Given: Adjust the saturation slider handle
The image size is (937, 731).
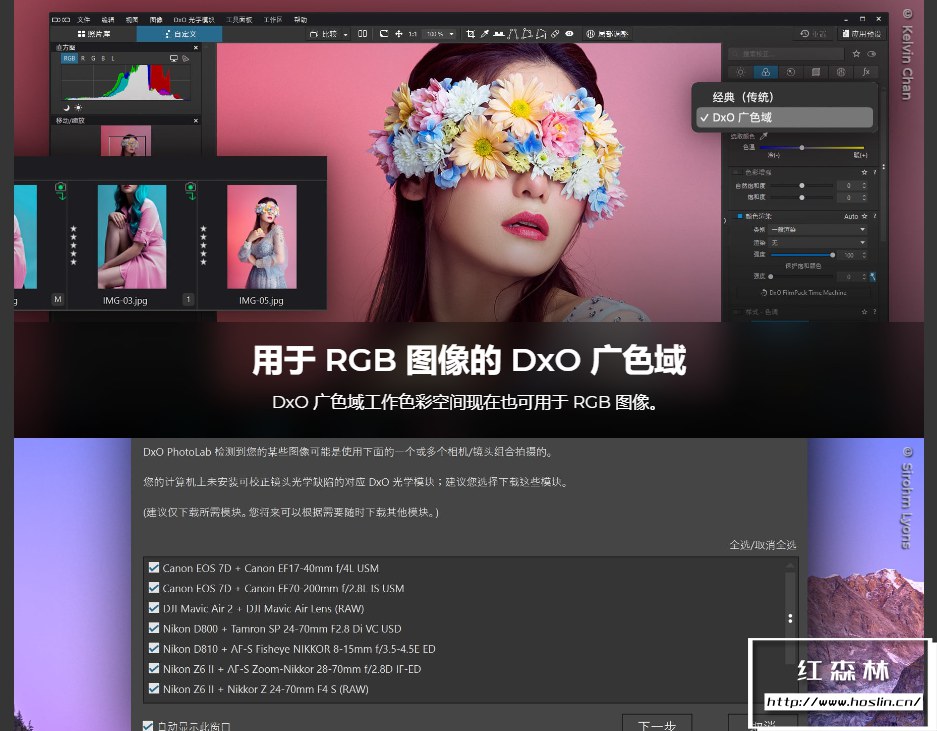Looking at the screenshot, I should [x=801, y=197].
